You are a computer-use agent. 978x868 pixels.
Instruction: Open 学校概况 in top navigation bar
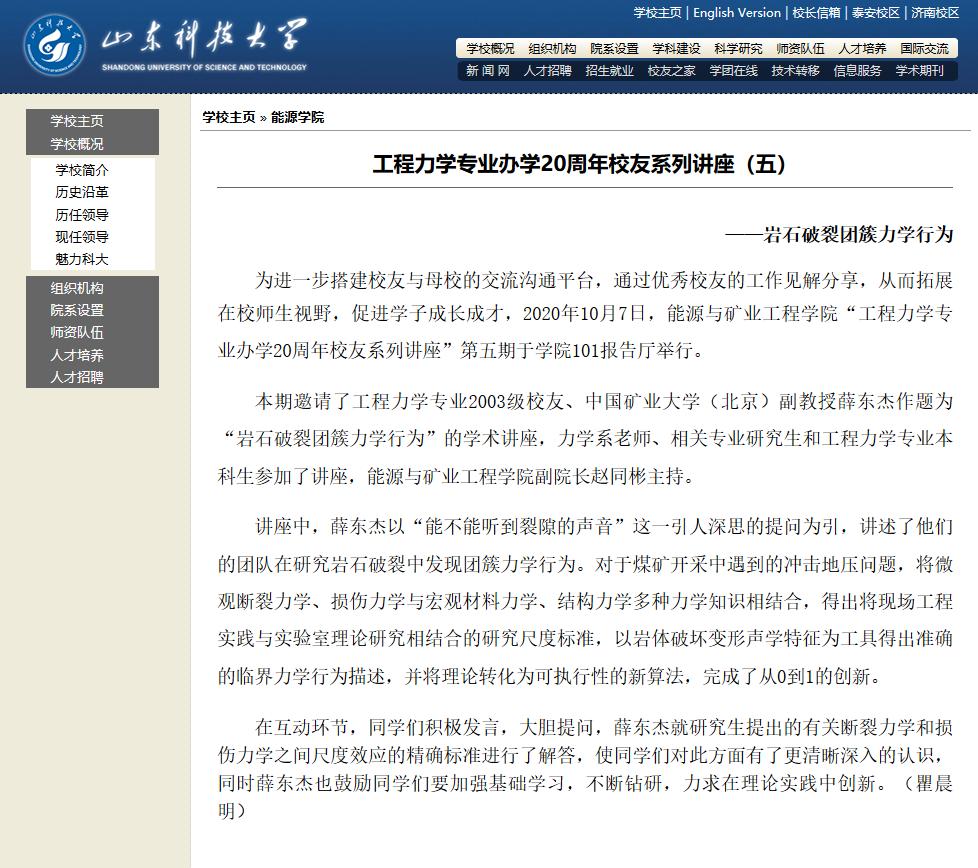tap(490, 49)
